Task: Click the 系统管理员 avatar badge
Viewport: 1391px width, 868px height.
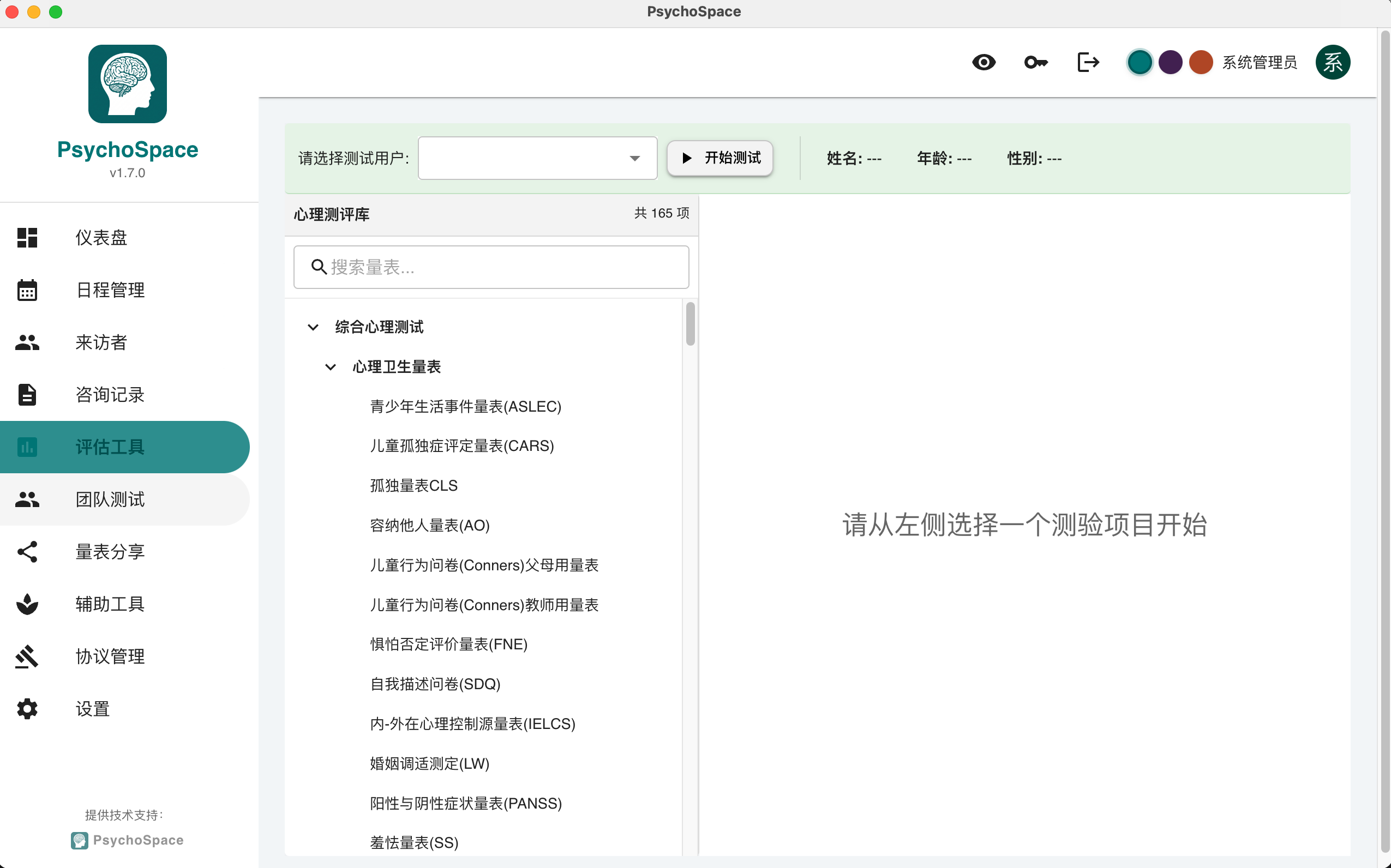Action: (1333, 62)
